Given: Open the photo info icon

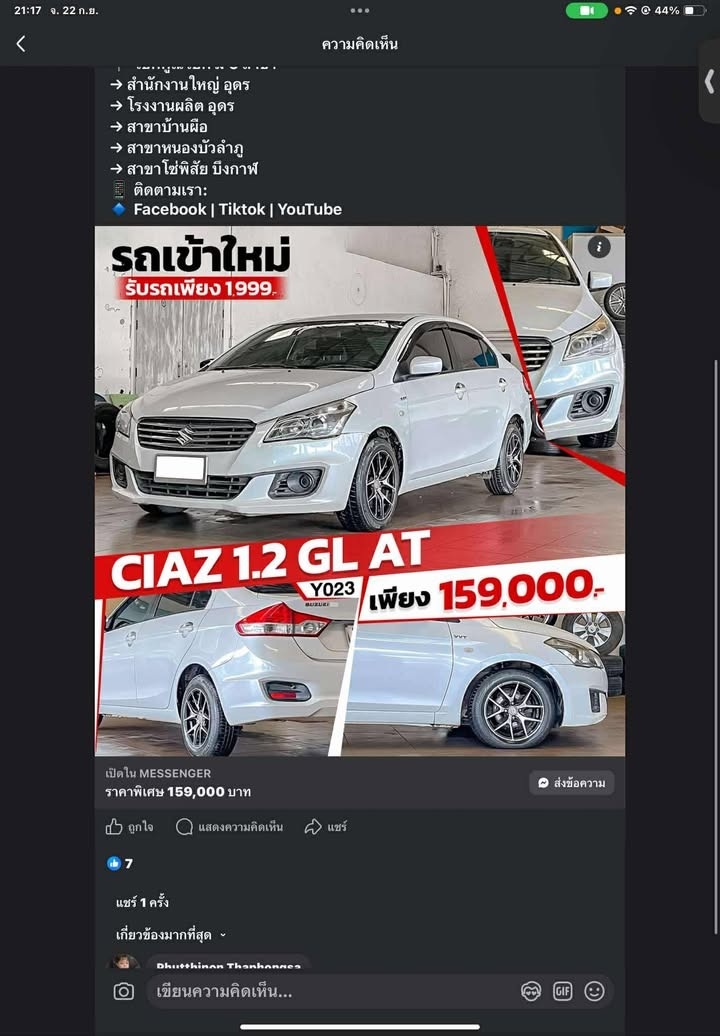Looking at the screenshot, I should (599, 247).
